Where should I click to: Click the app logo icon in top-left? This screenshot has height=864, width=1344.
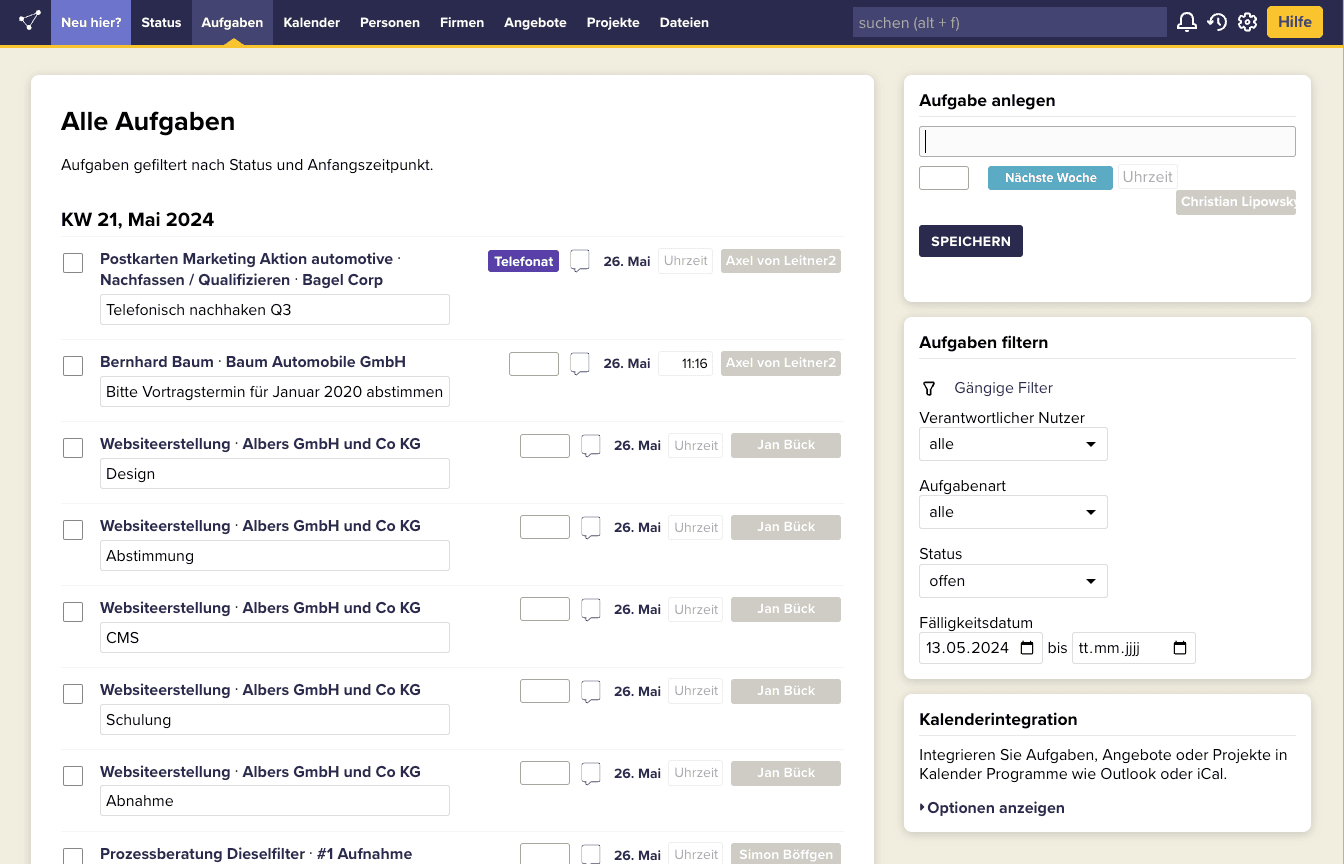[x=30, y=21]
